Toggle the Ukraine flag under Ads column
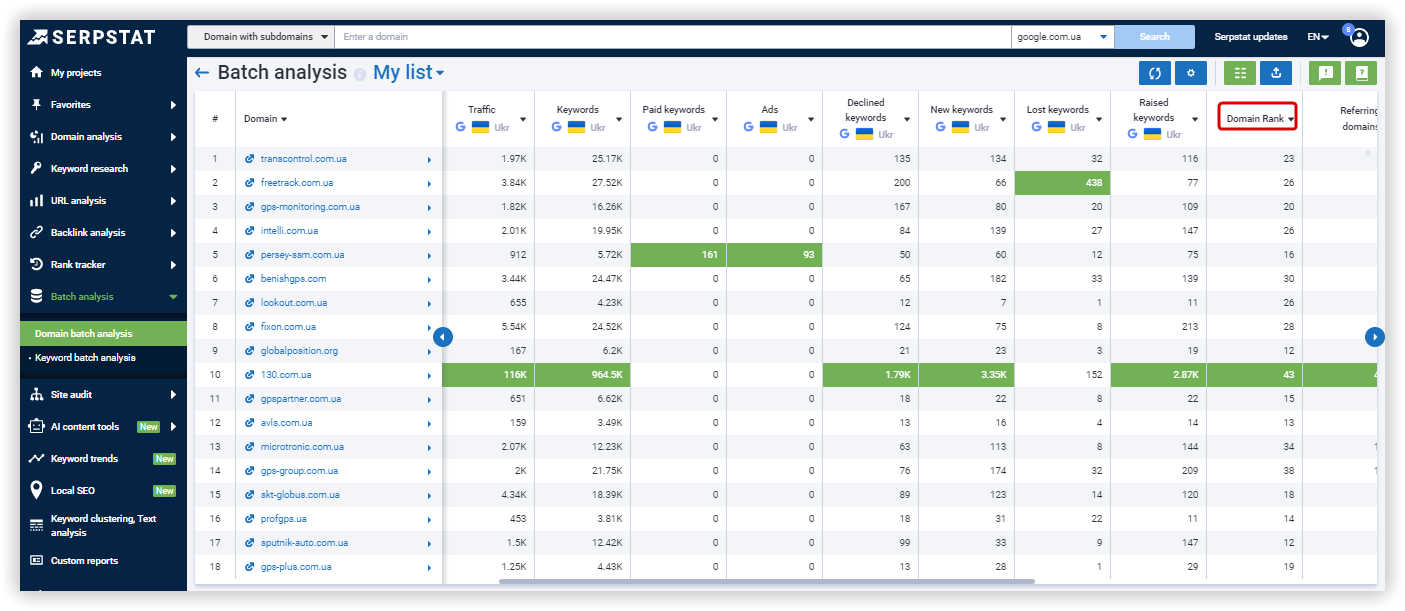The width and height of the screenshot is (1405, 611). [x=766, y=126]
